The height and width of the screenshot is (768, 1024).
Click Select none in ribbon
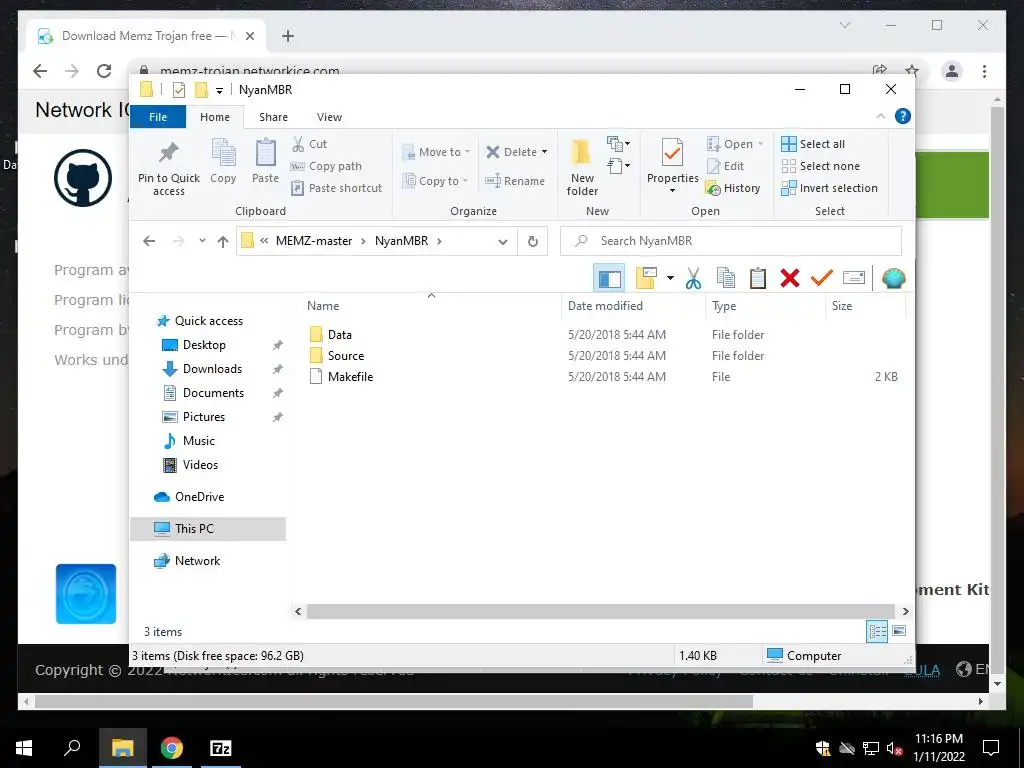820,166
